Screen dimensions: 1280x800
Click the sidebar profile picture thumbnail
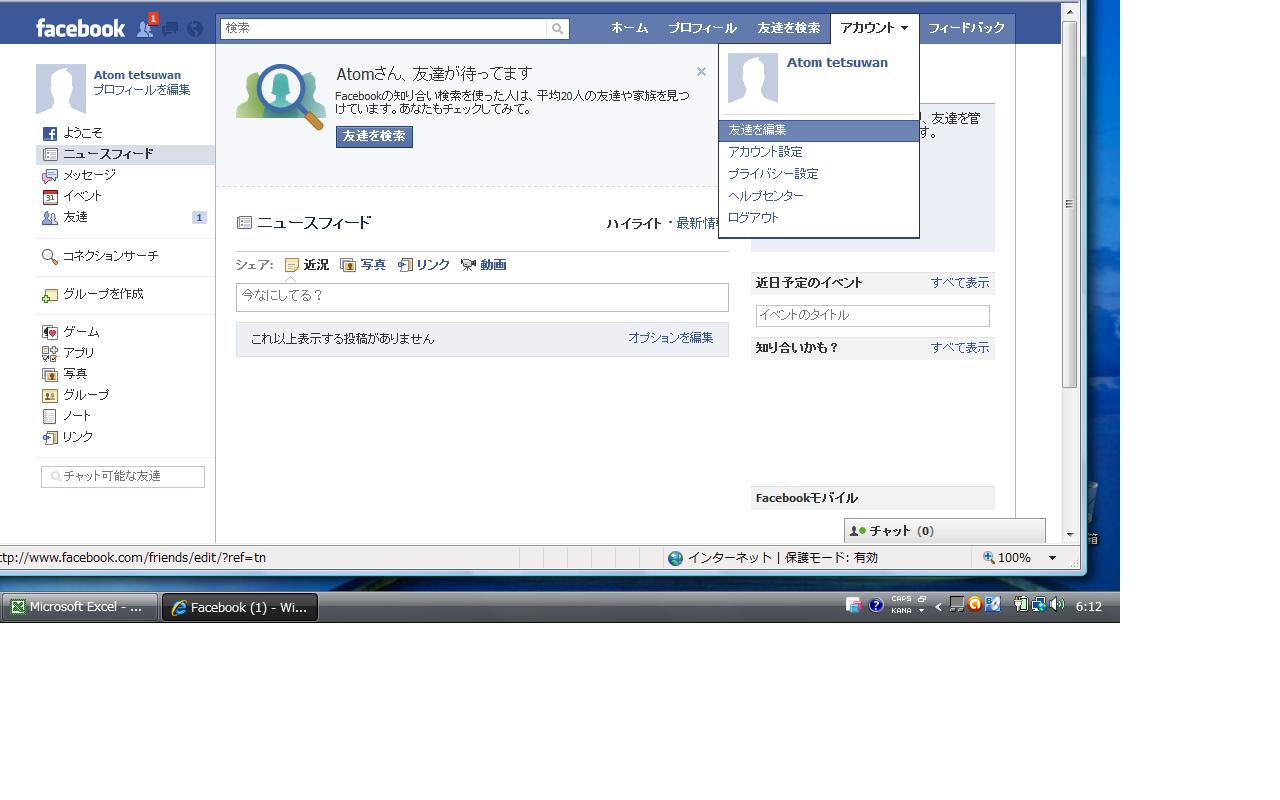coord(61,90)
